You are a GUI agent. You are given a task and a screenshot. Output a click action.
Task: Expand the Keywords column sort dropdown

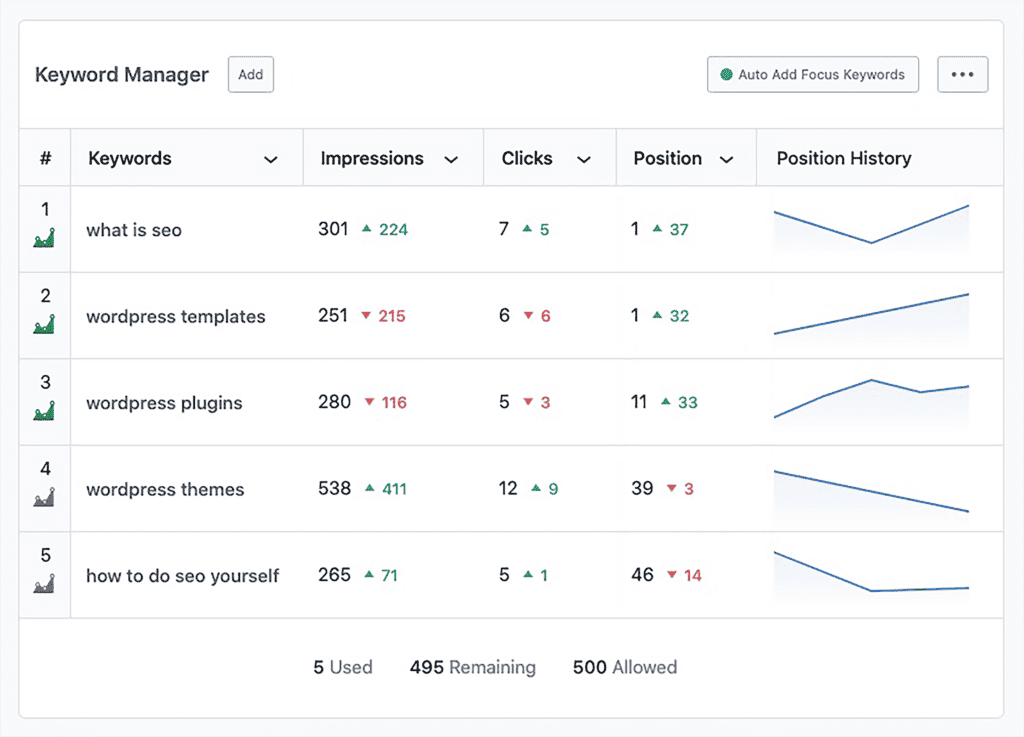(270, 159)
